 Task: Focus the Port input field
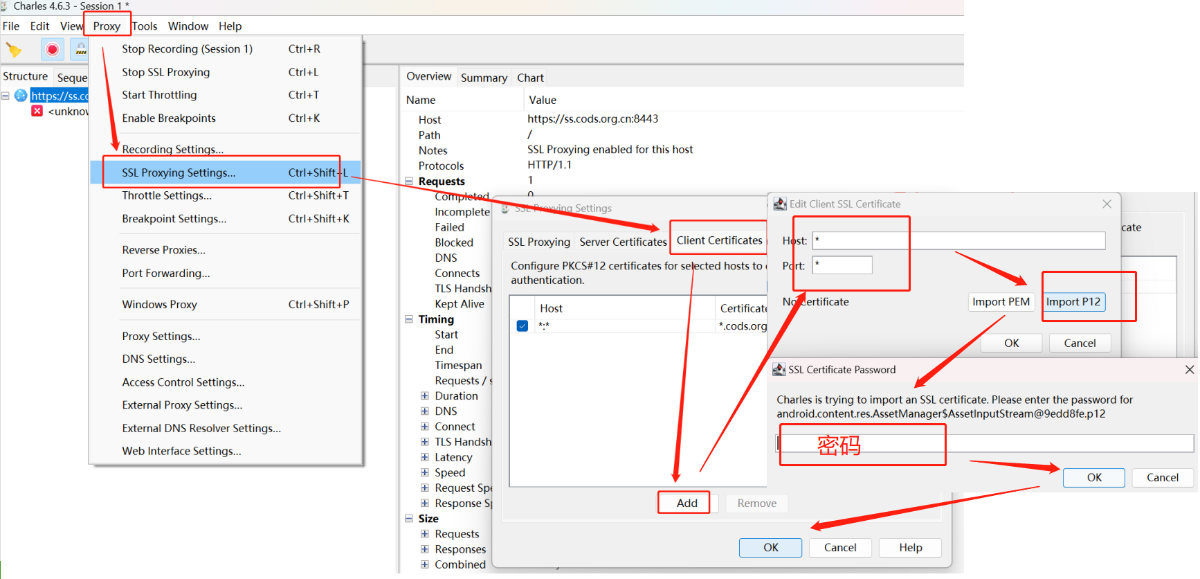click(842, 265)
